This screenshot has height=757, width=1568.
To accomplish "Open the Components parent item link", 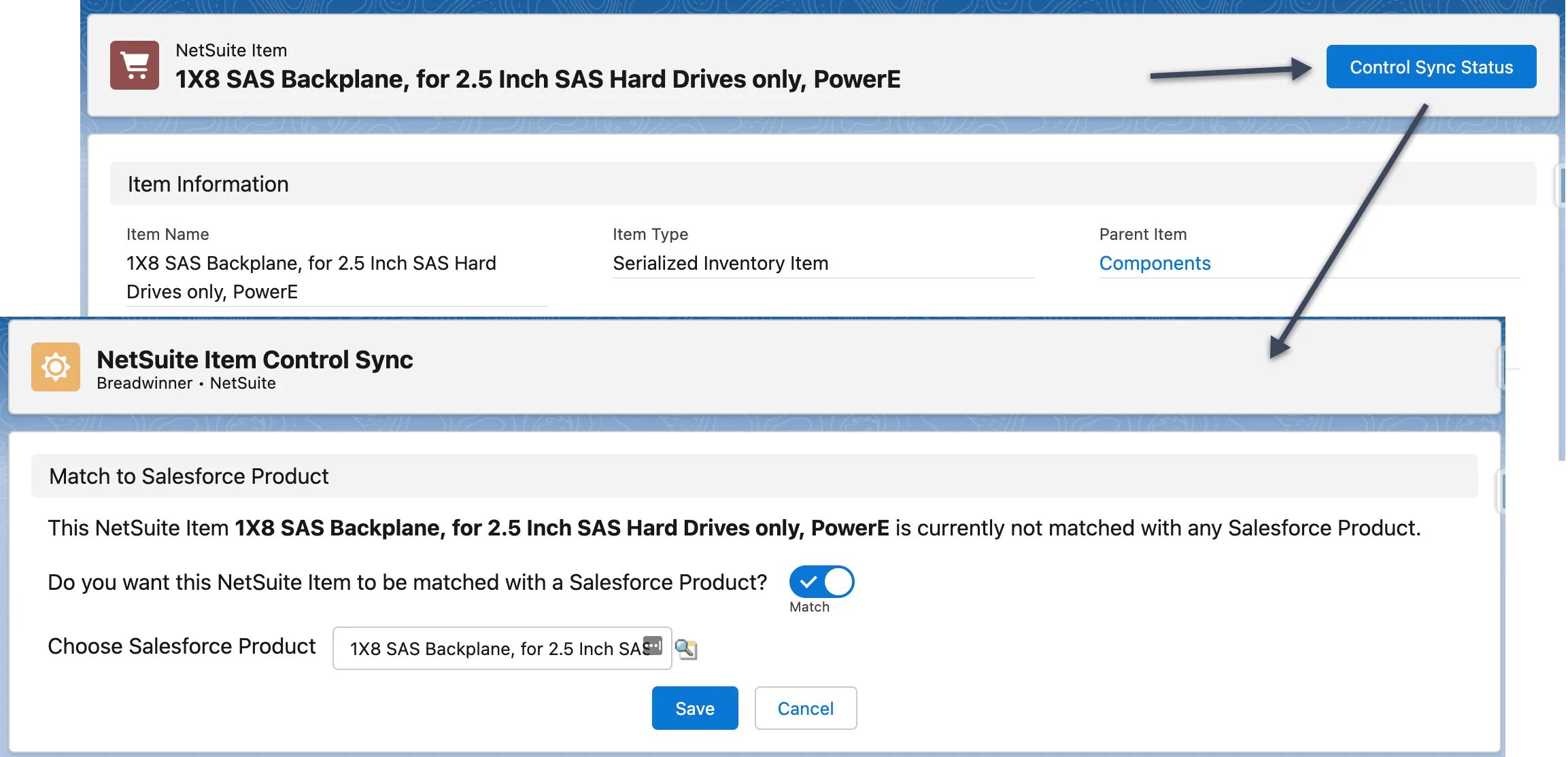I will [1155, 263].
